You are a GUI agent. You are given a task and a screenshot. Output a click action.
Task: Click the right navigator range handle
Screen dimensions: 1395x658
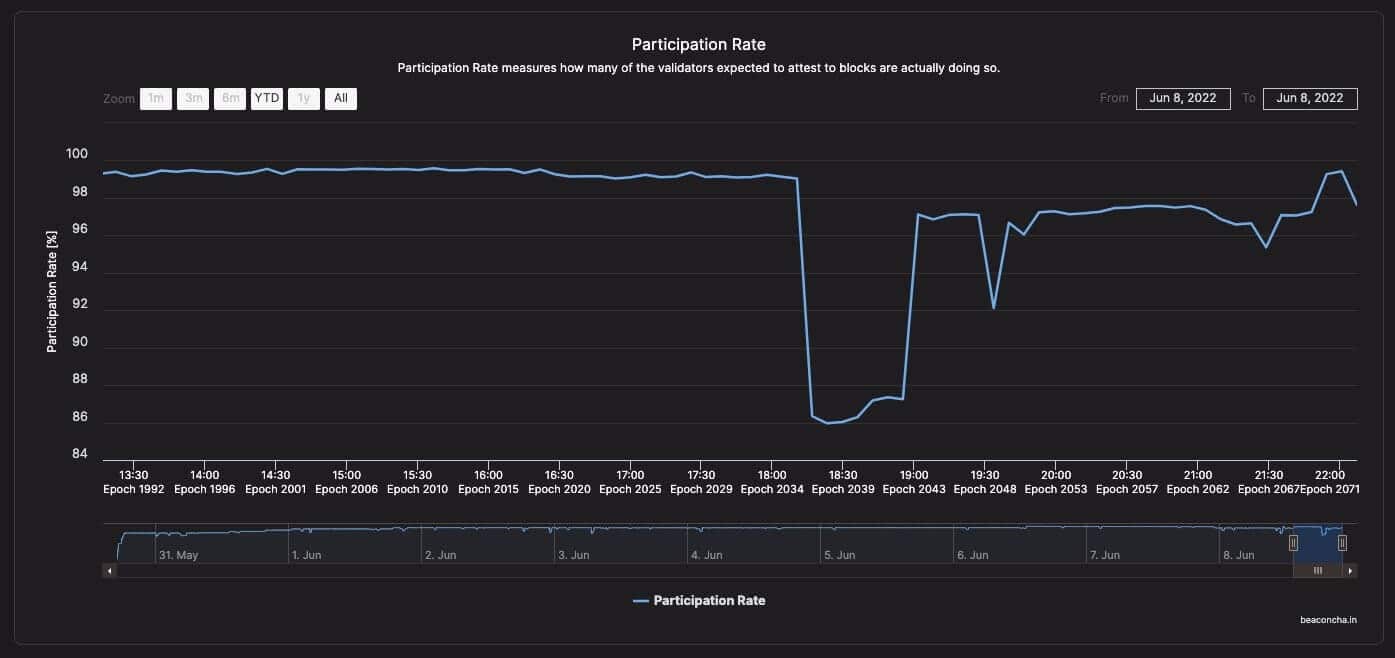click(x=1342, y=543)
